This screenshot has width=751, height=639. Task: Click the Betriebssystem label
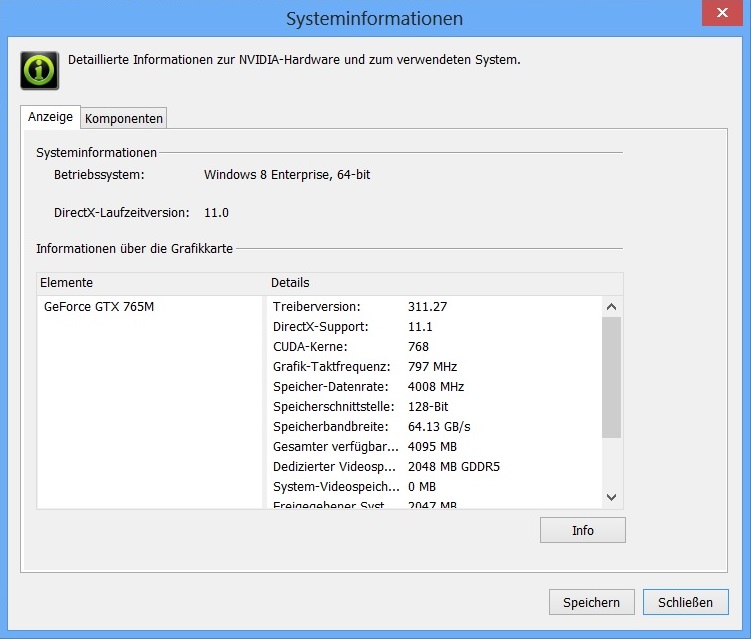[x=99, y=175]
